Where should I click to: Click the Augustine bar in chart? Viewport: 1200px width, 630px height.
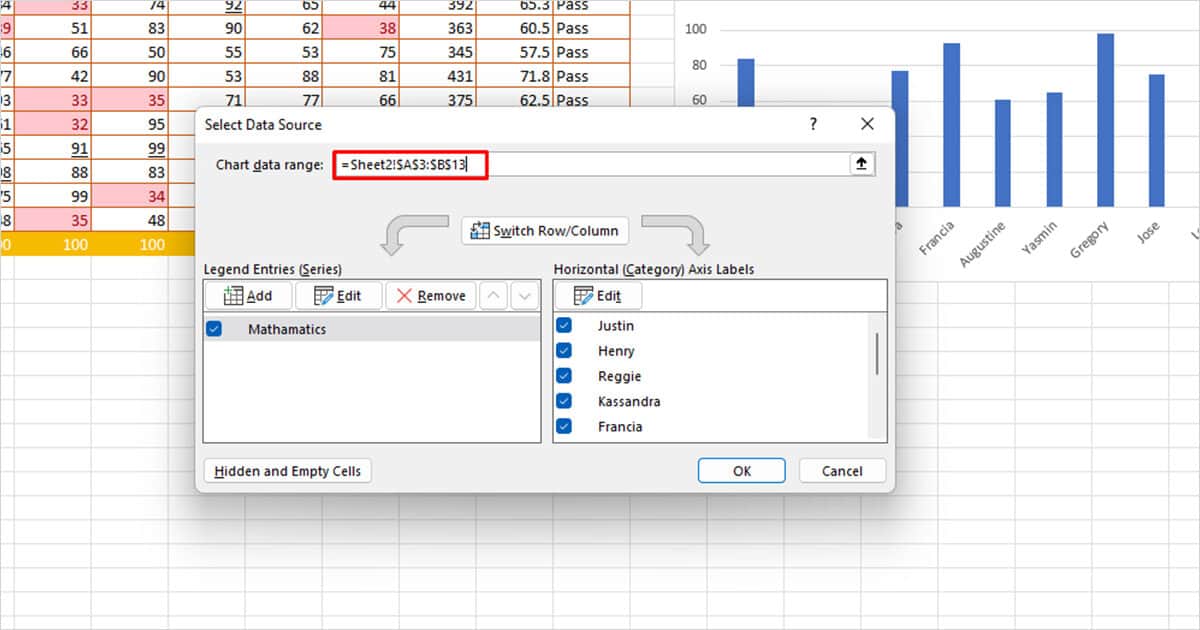click(1003, 153)
